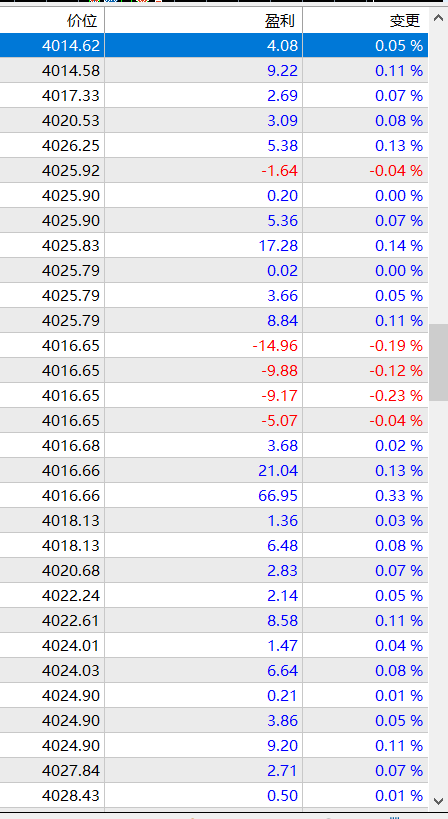Select the row with price 4028.43
This screenshot has height=819, width=448.
point(214,795)
